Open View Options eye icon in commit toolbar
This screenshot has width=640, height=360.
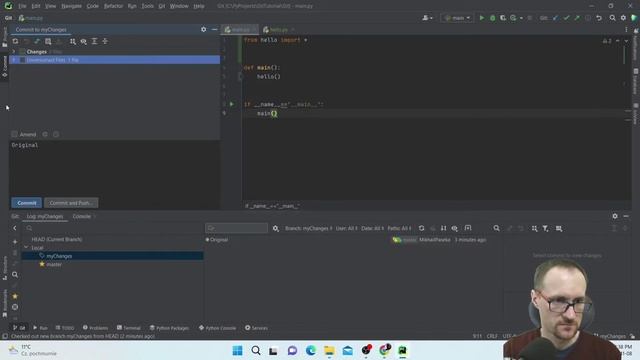(84, 41)
